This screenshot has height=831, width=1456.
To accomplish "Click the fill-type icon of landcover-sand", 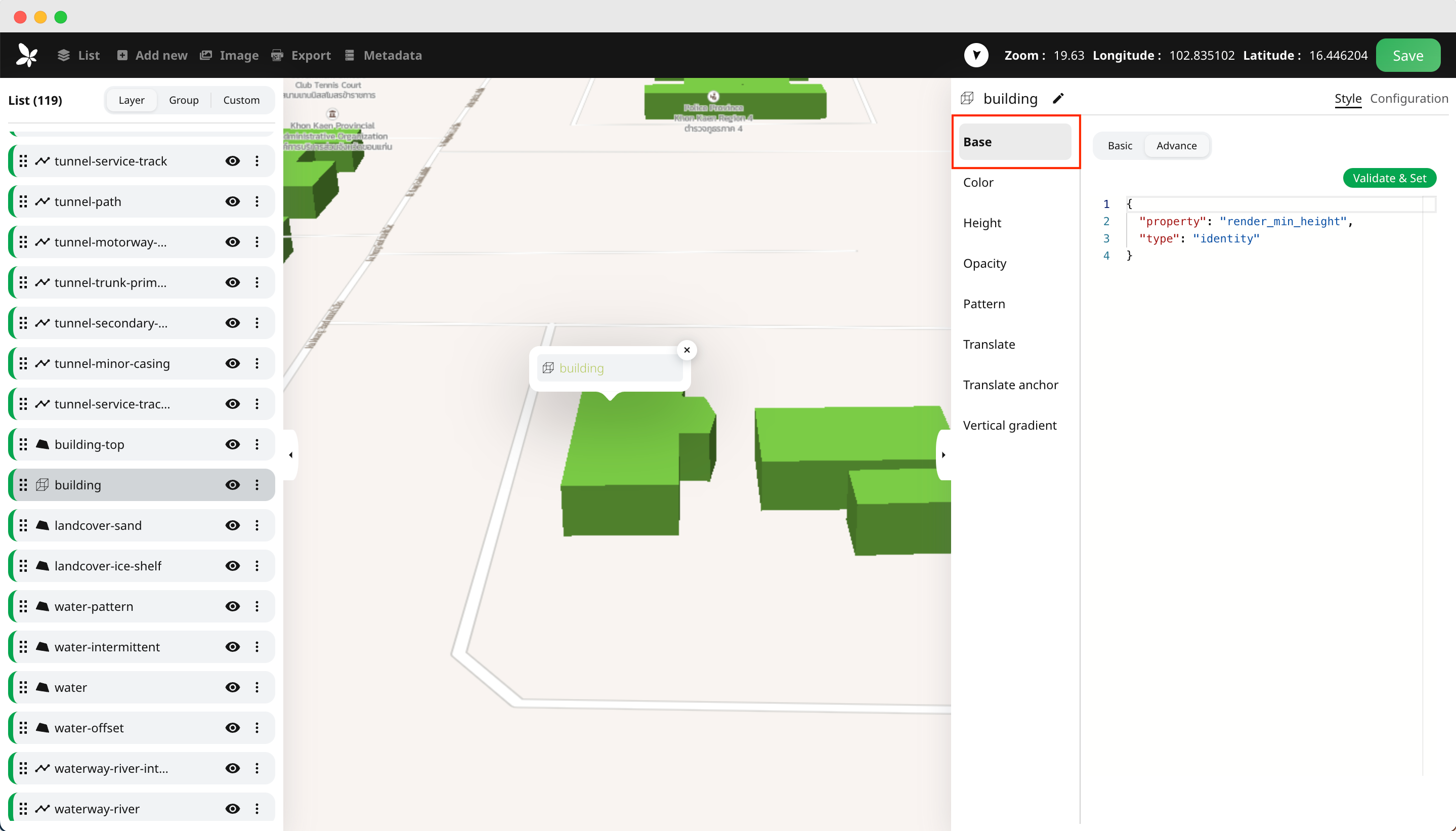I will 42,526.
